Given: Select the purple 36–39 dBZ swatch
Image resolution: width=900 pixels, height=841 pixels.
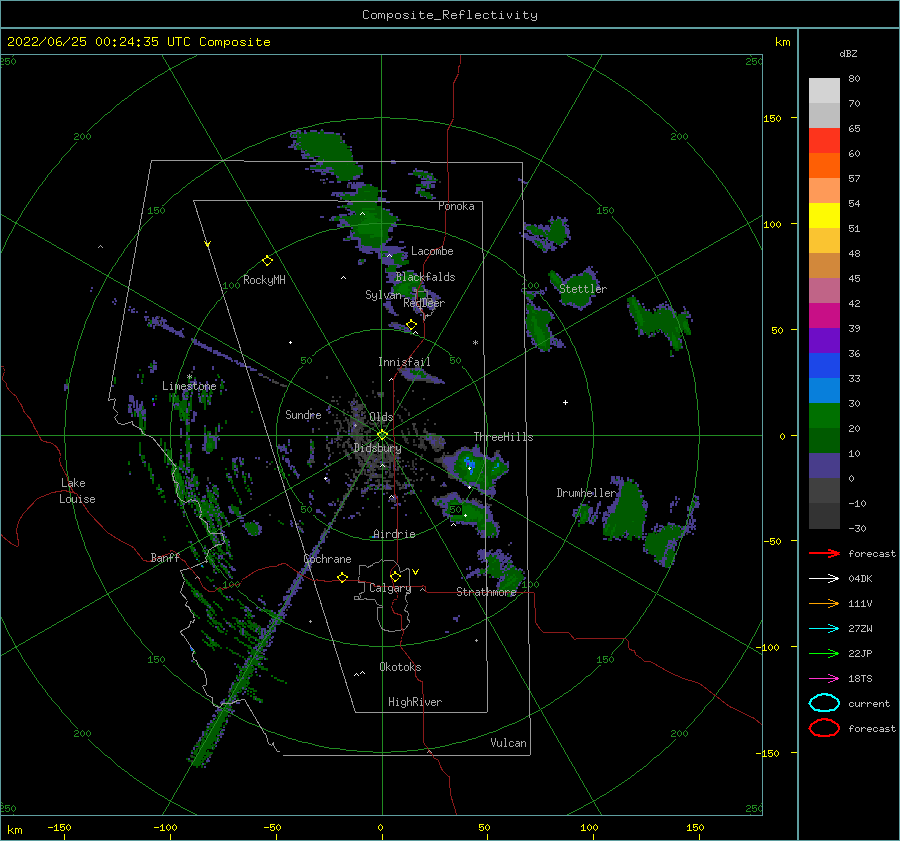Looking at the screenshot, I should (824, 341).
